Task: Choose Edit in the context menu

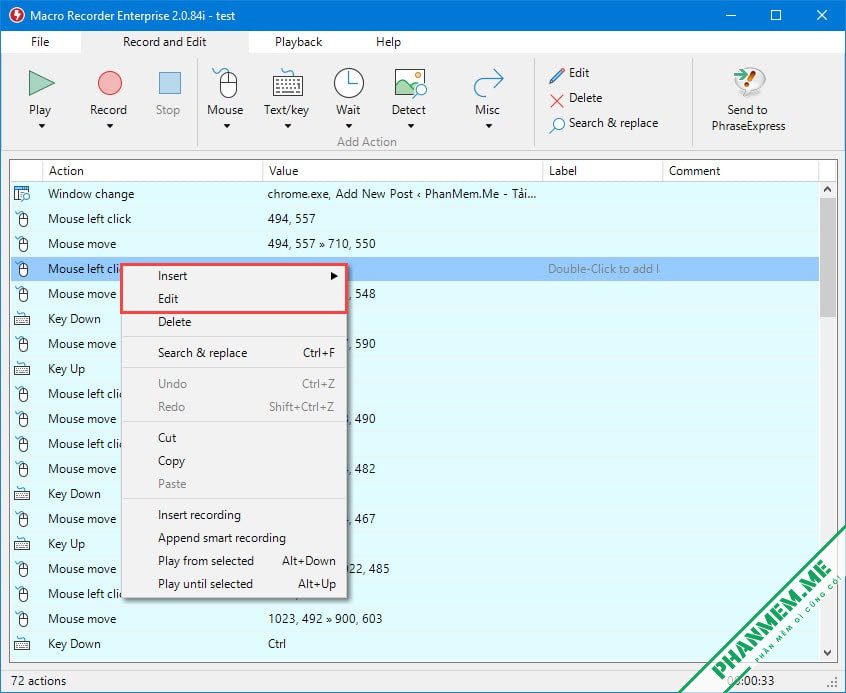Action: (234, 298)
